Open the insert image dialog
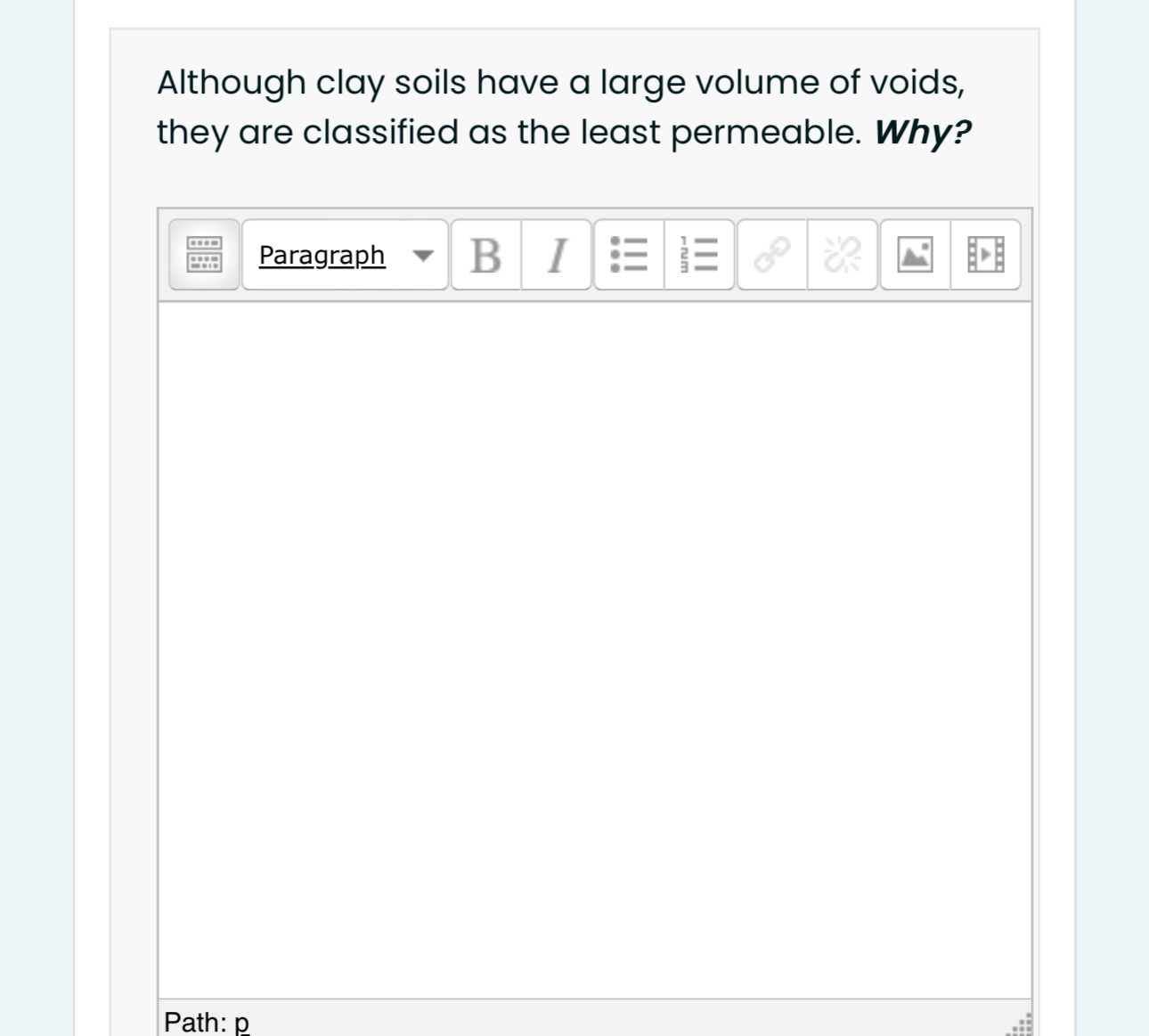The width and height of the screenshot is (1149, 1036). click(x=914, y=255)
